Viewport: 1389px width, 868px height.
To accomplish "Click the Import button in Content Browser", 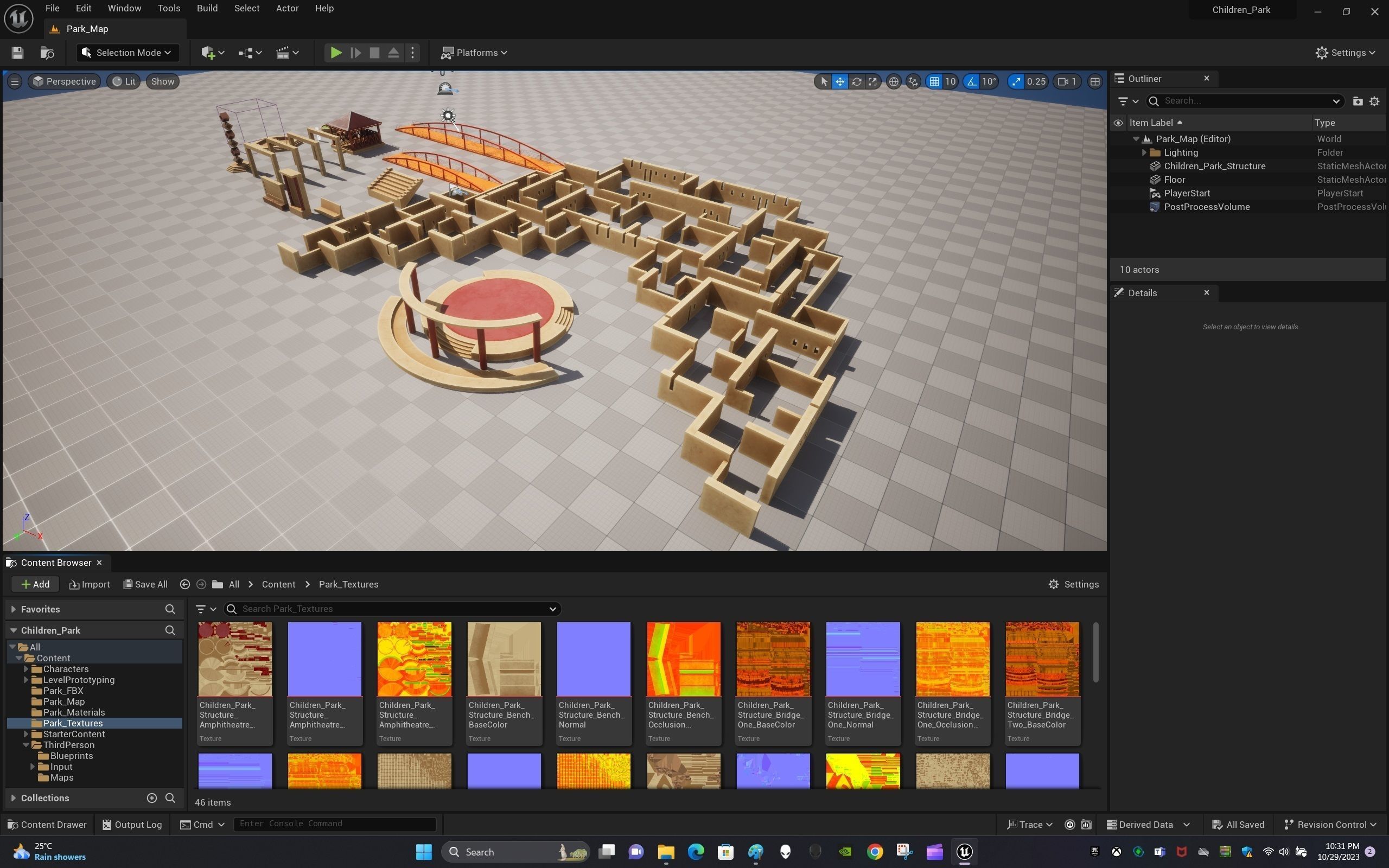I will (x=89, y=584).
